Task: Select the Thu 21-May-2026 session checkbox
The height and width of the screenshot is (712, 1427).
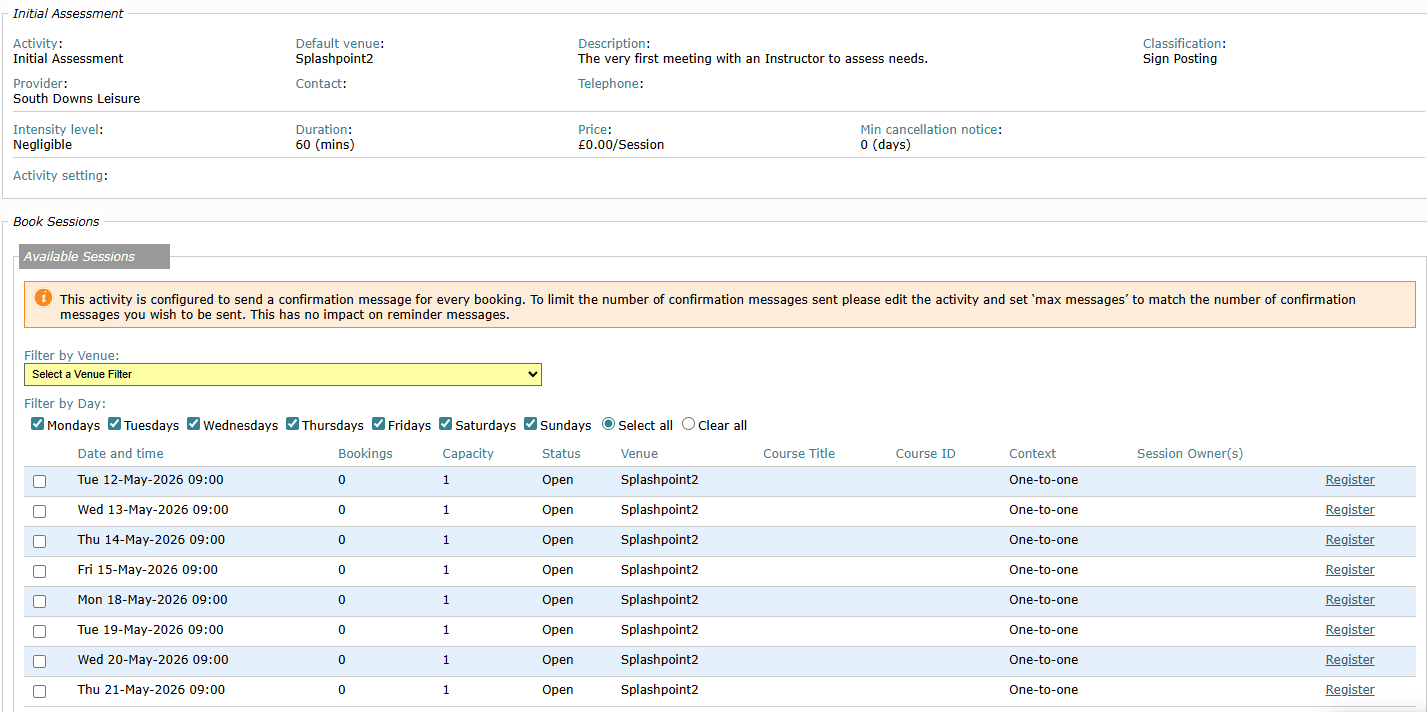Action: tap(39, 691)
